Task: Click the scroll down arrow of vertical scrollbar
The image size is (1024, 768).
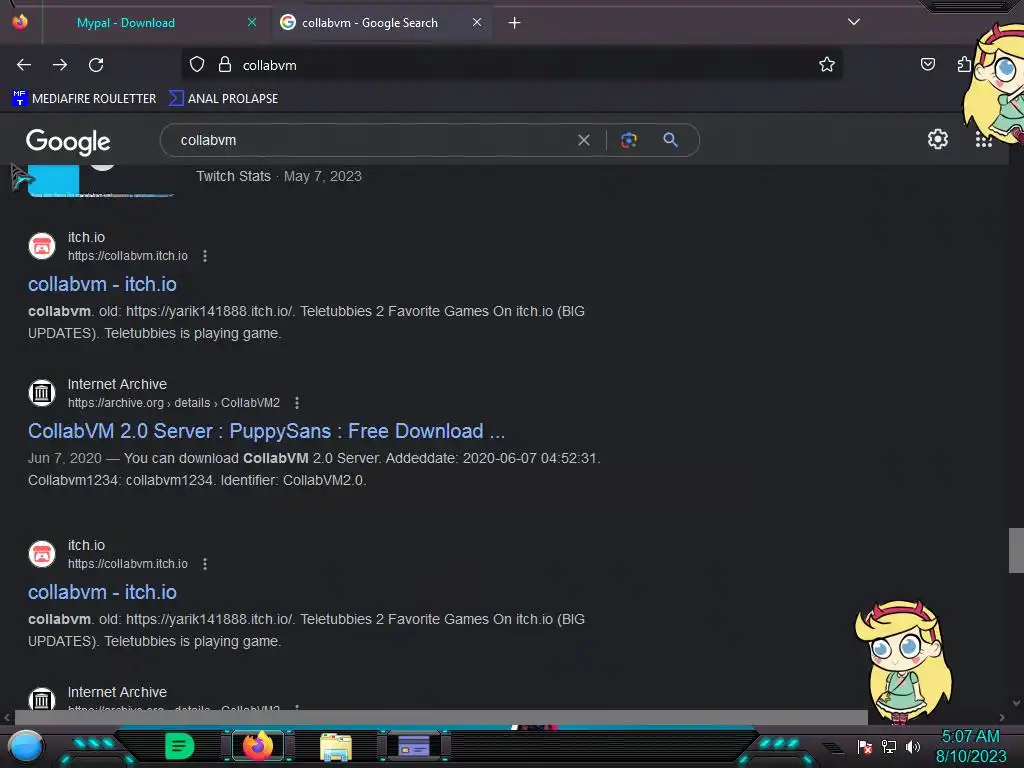Action: pos(1016,703)
